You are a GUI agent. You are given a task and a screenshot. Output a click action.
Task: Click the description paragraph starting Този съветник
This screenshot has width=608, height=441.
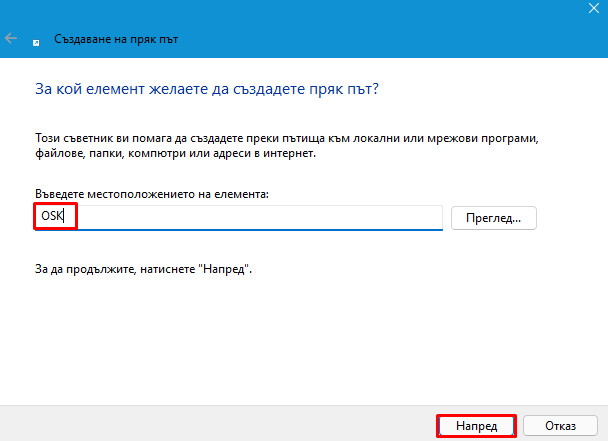[x=287, y=145]
